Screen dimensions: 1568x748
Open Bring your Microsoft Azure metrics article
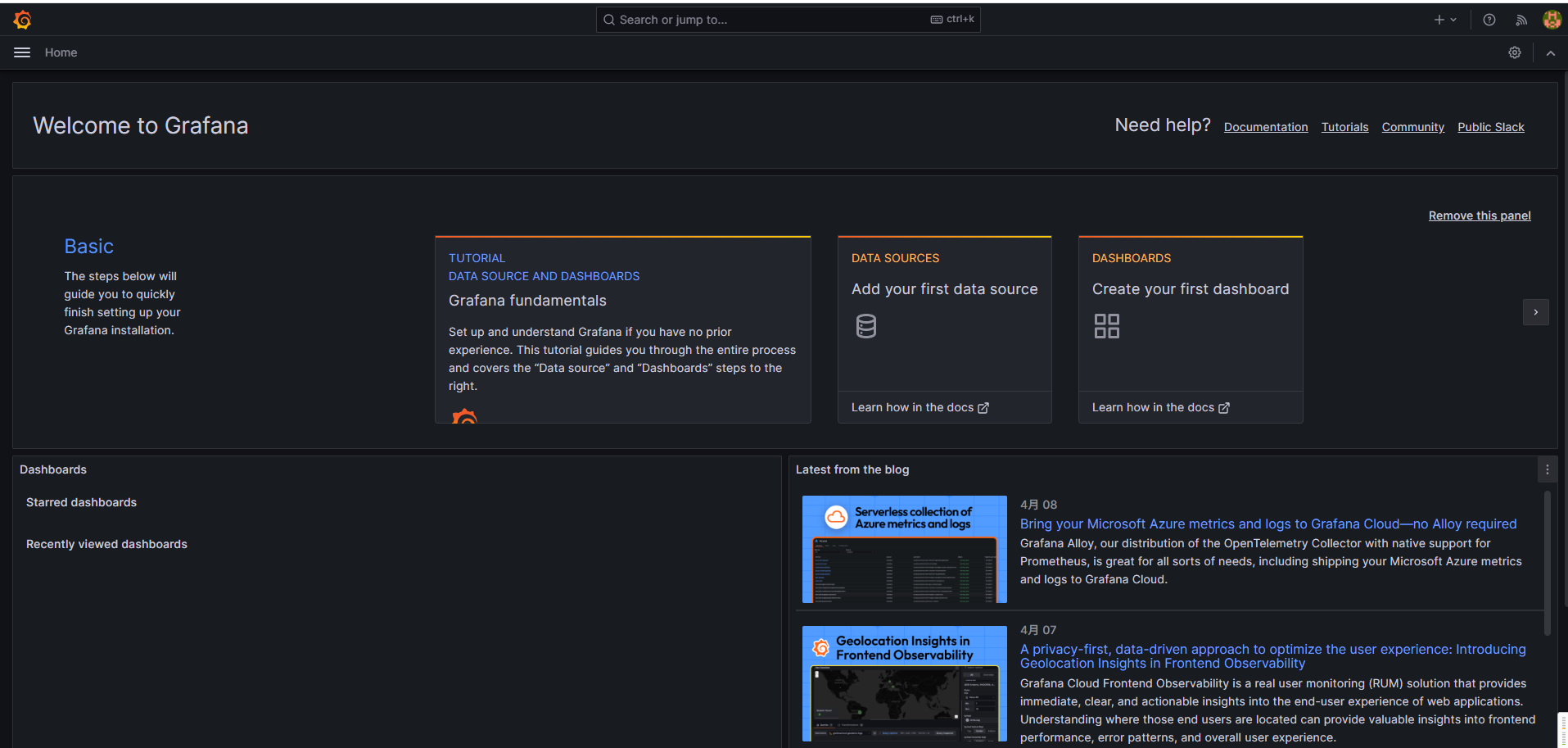(x=1268, y=524)
